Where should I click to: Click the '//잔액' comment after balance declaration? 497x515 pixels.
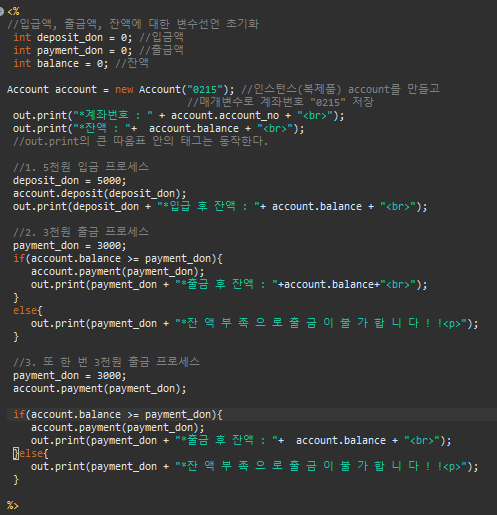pyautogui.click(x=132, y=63)
